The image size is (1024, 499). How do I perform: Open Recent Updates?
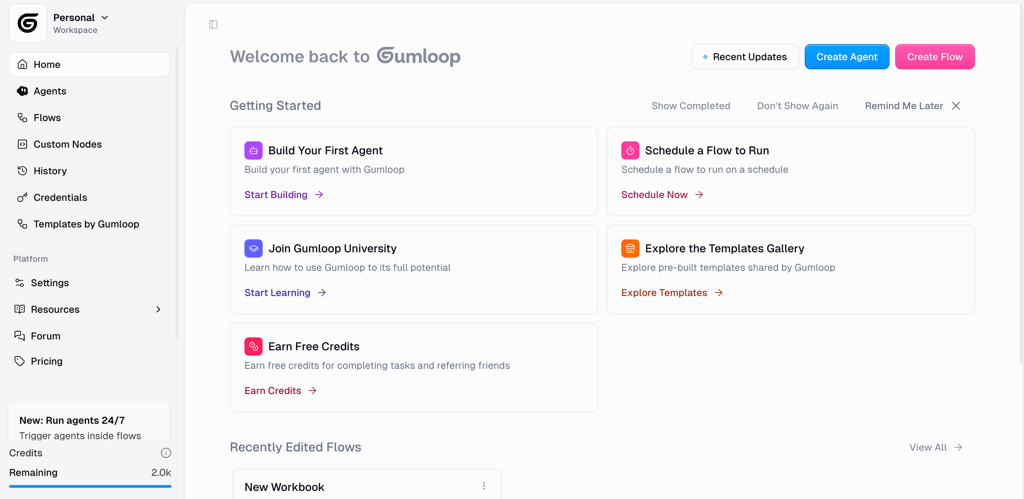point(745,57)
